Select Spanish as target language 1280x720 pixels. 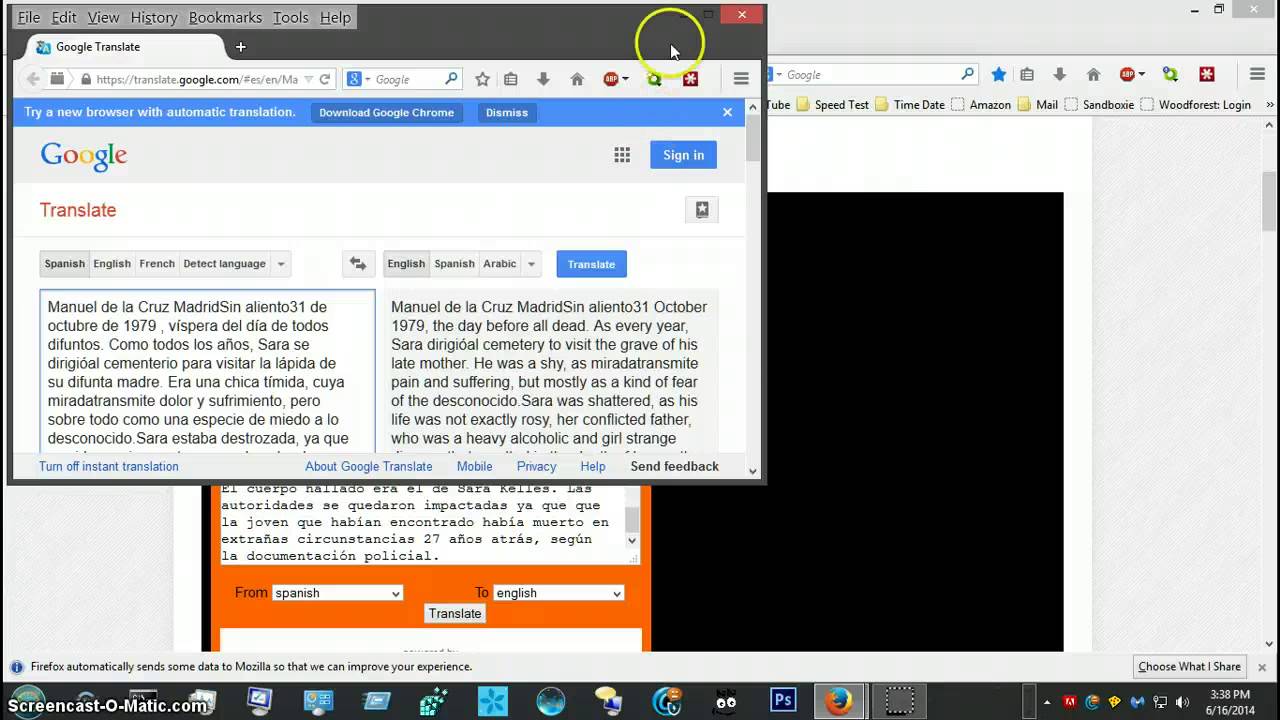pyautogui.click(x=454, y=264)
